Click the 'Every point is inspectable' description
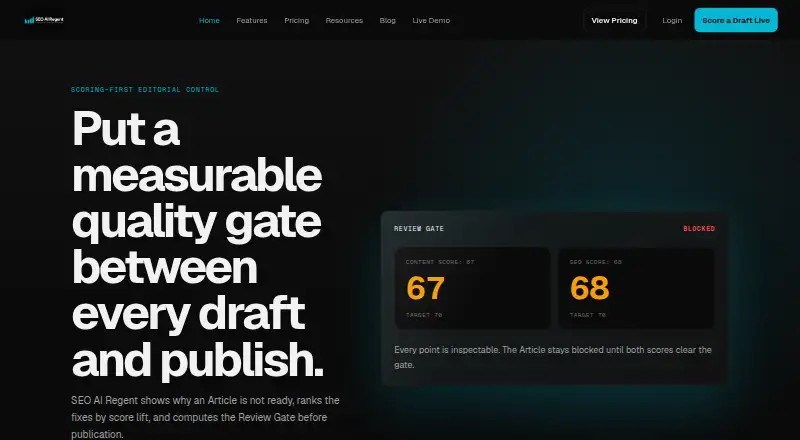 pos(553,357)
